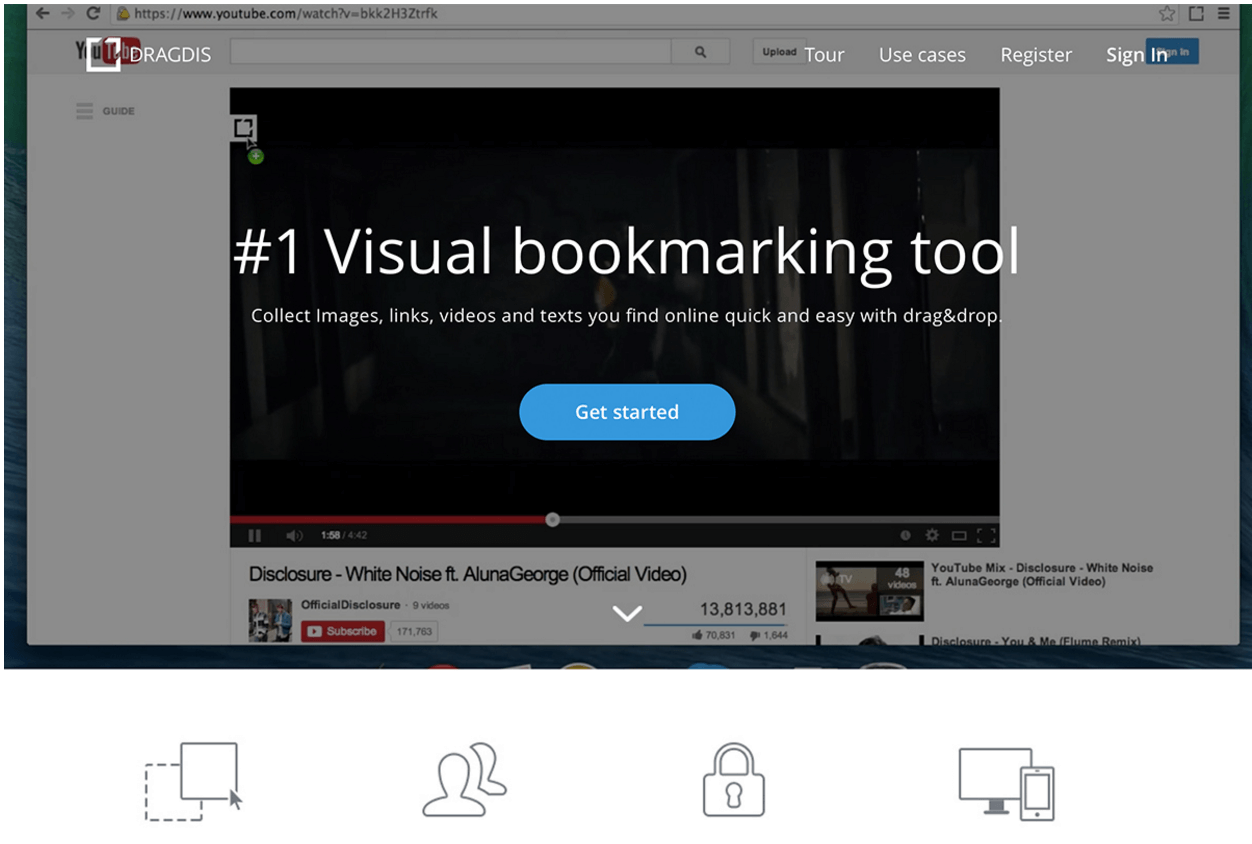This screenshot has width=1252, height=844.
Task: Open the YouTube Guide menu icon
Action: tap(85, 111)
